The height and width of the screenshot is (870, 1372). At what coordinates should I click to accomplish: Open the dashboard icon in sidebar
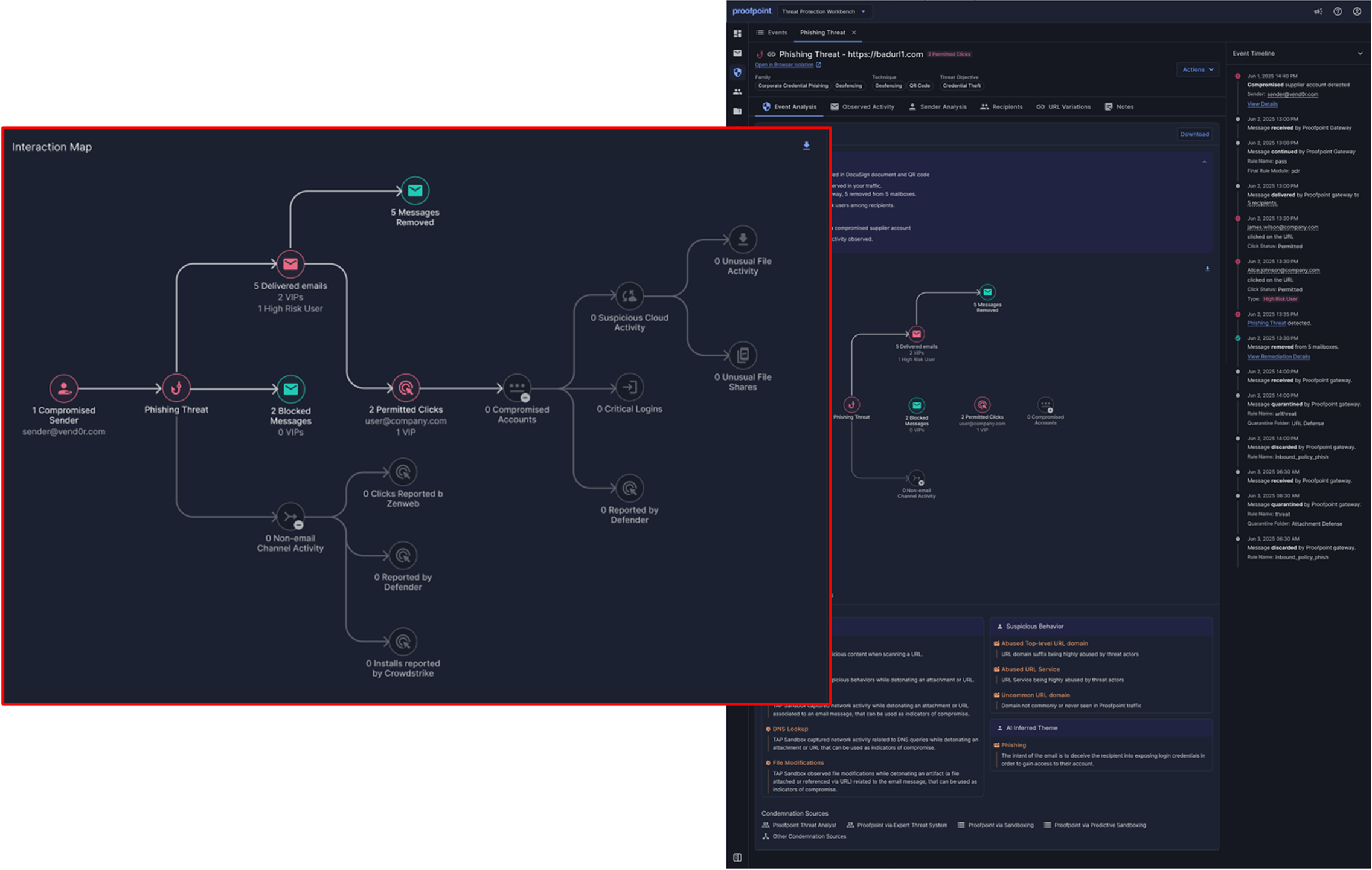pyautogui.click(x=737, y=34)
